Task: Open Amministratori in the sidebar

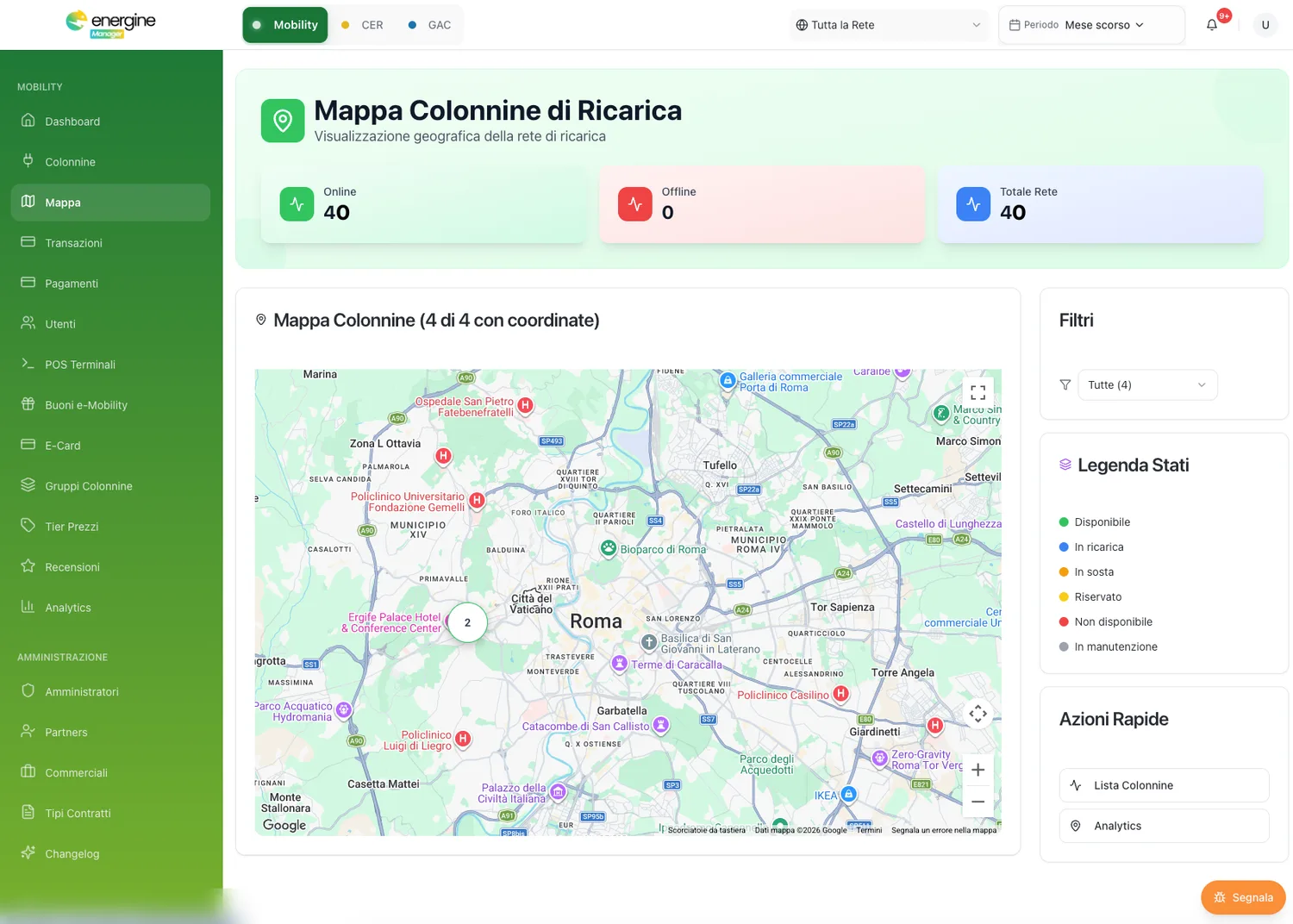Action: (110, 692)
